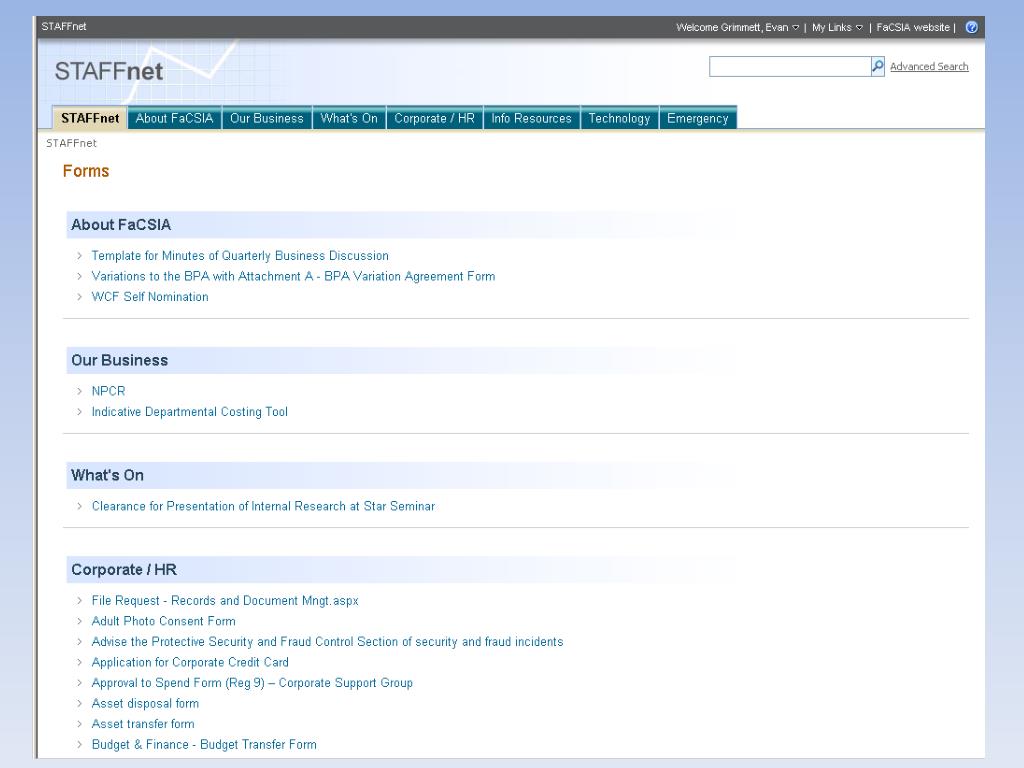The image size is (1024, 768).
Task: Open the Advanced Search link
Action: click(929, 67)
